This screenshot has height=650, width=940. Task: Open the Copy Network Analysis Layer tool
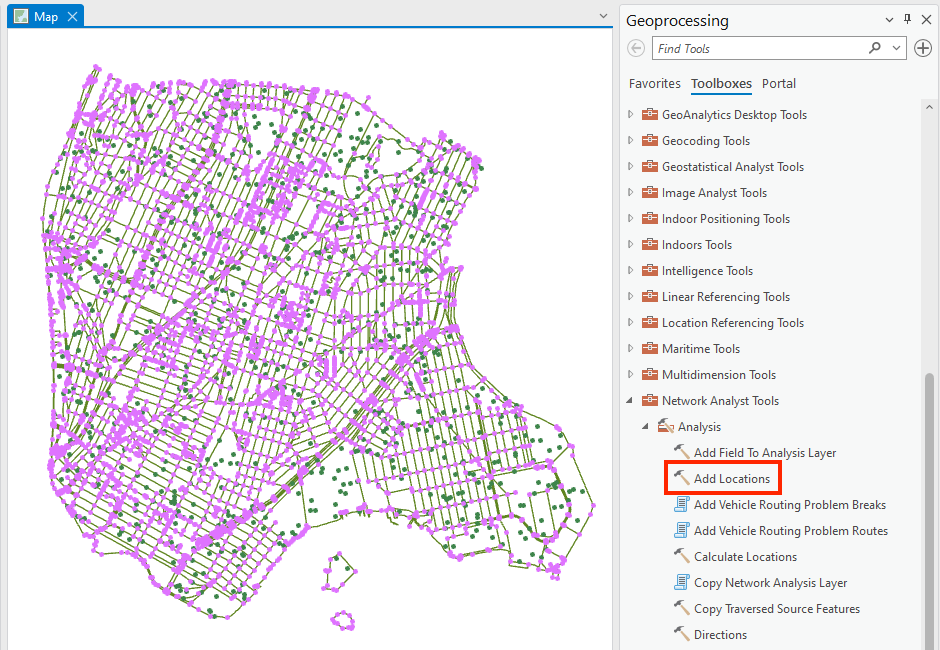coord(770,583)
